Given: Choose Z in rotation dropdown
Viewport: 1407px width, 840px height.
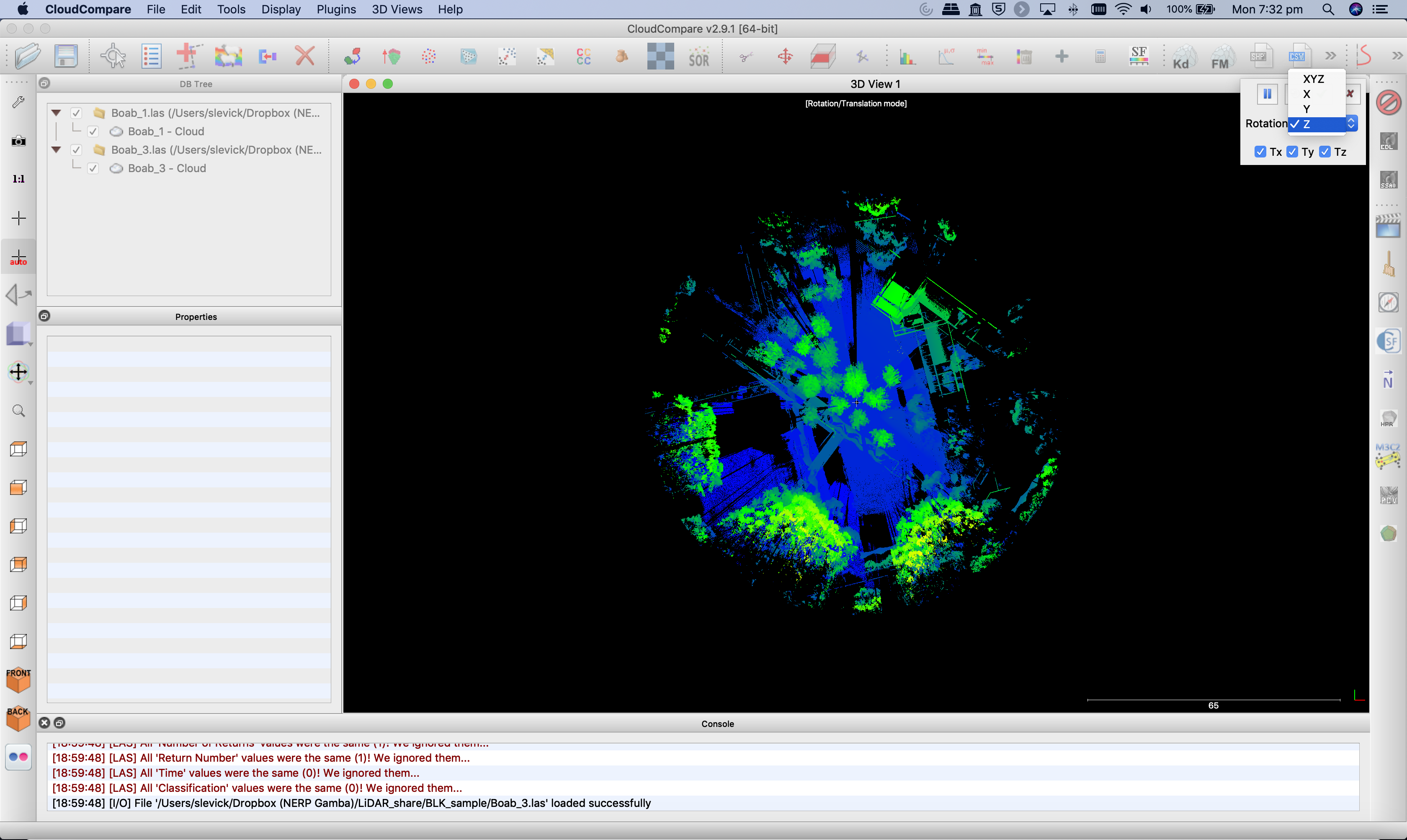Looking at the screenshot, I should (1317, 124).
